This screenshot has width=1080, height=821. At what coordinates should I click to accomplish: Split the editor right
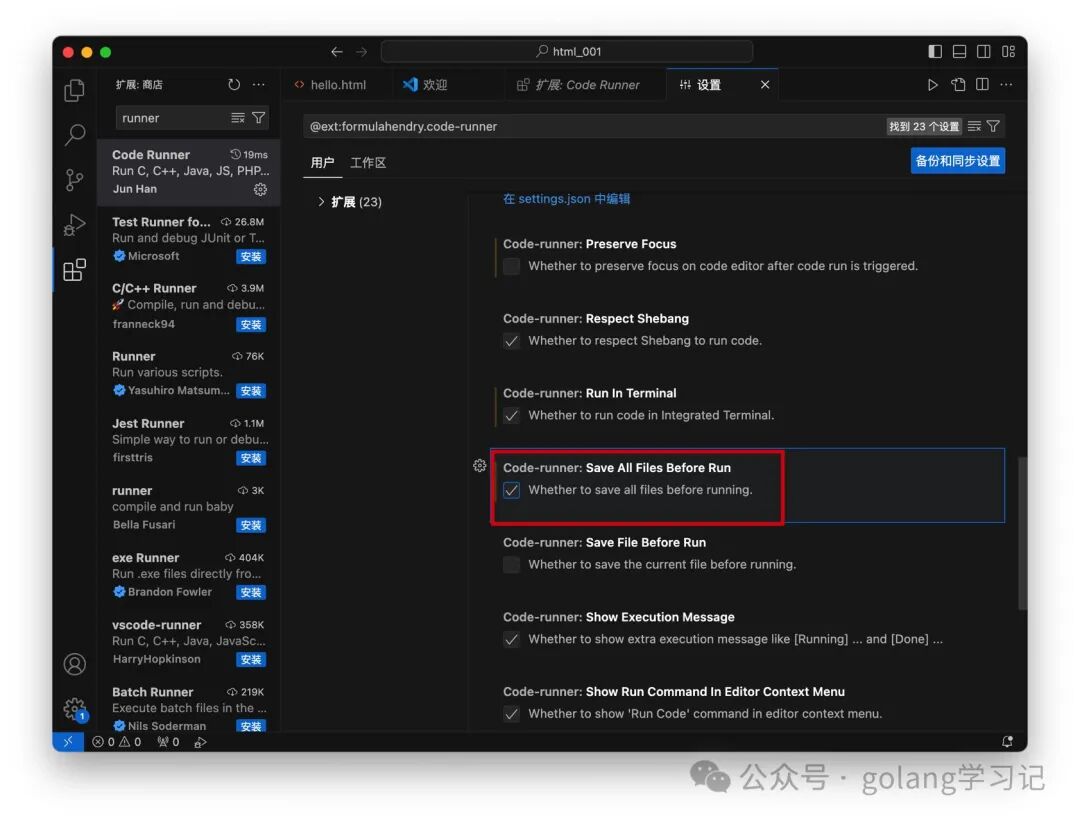(x=982, y=85)
